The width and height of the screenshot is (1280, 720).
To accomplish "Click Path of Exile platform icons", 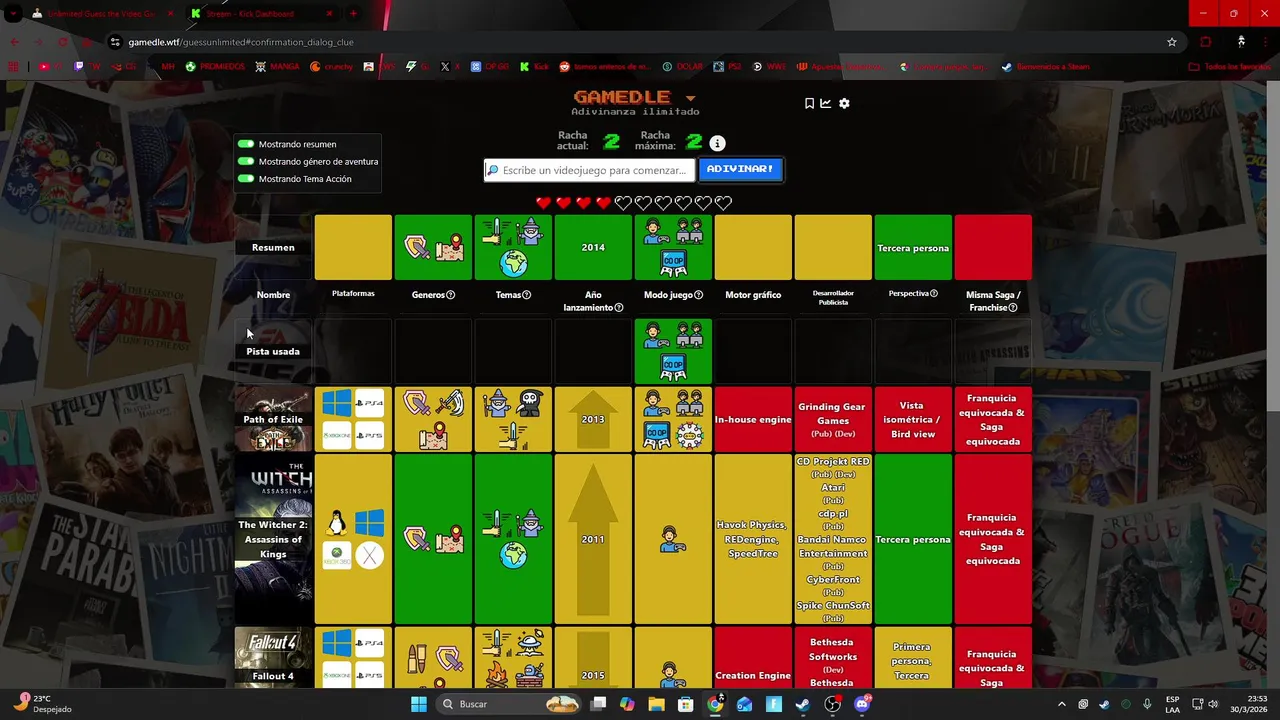I will [x=353, y=419].
